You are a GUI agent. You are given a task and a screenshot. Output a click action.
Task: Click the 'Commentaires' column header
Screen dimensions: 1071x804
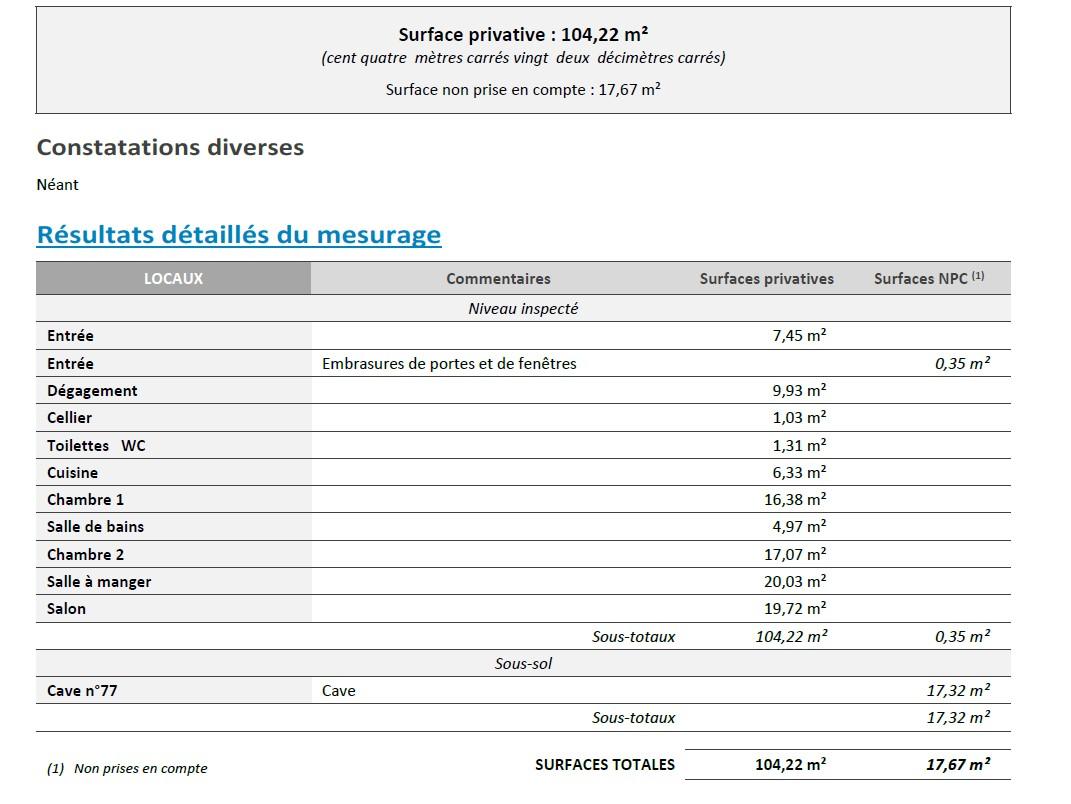pos(498,279)
